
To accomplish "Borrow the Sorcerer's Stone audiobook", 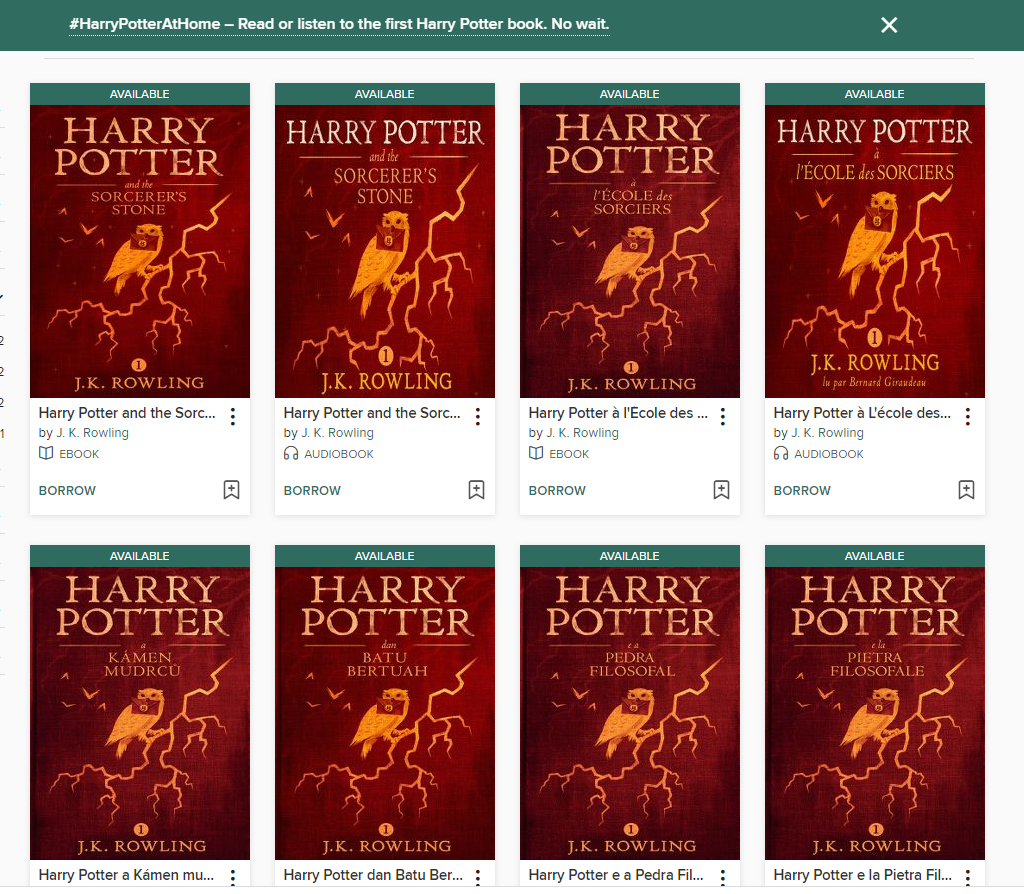I will click(x=312, y=491).
